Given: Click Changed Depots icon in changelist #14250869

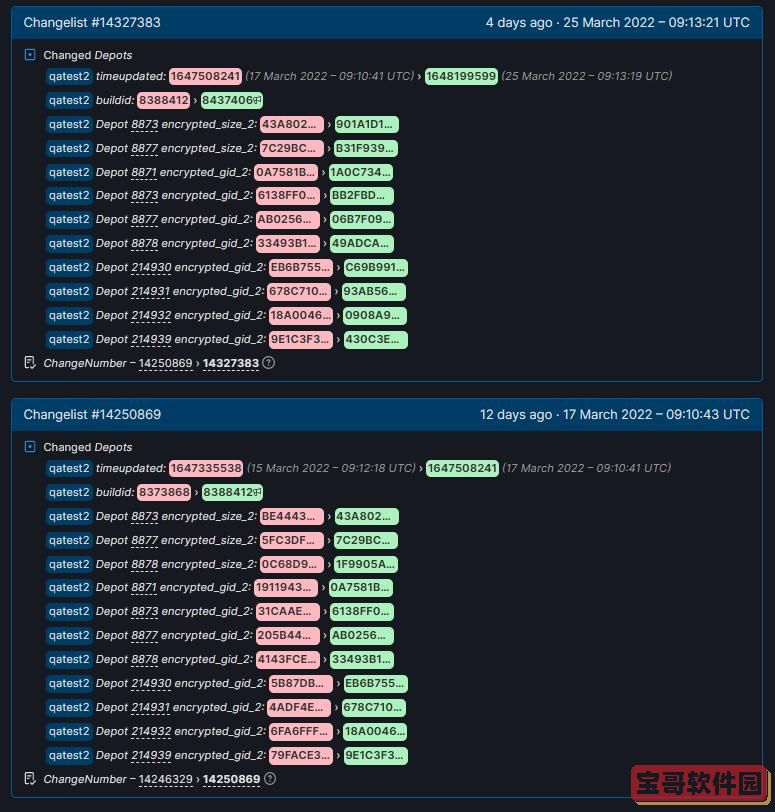Looking at the screenshot, I should click(x=30, y=446).
